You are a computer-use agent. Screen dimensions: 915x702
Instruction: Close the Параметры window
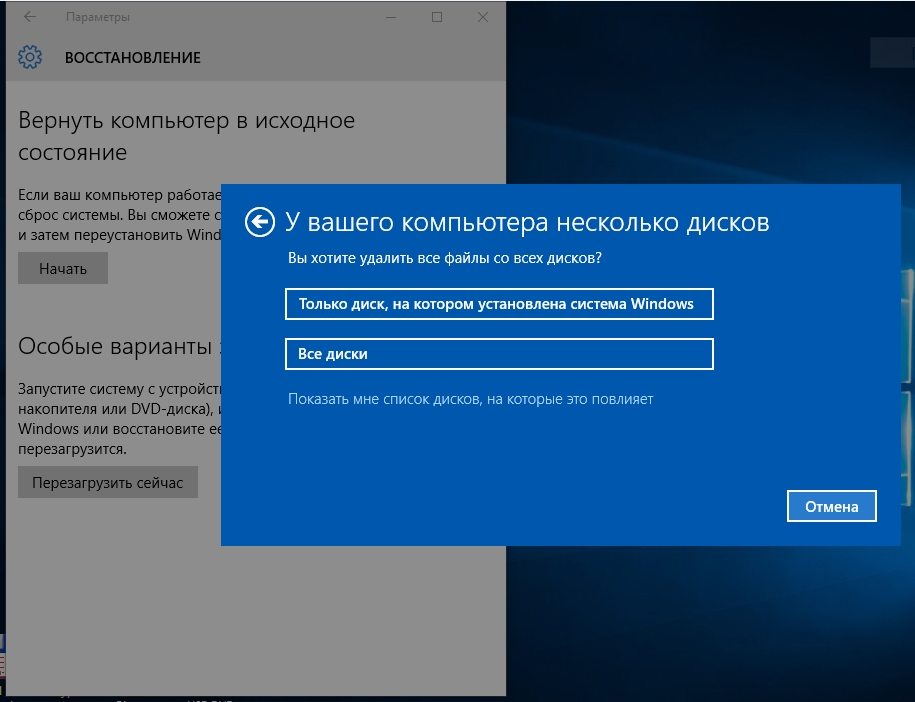(483, 18)
